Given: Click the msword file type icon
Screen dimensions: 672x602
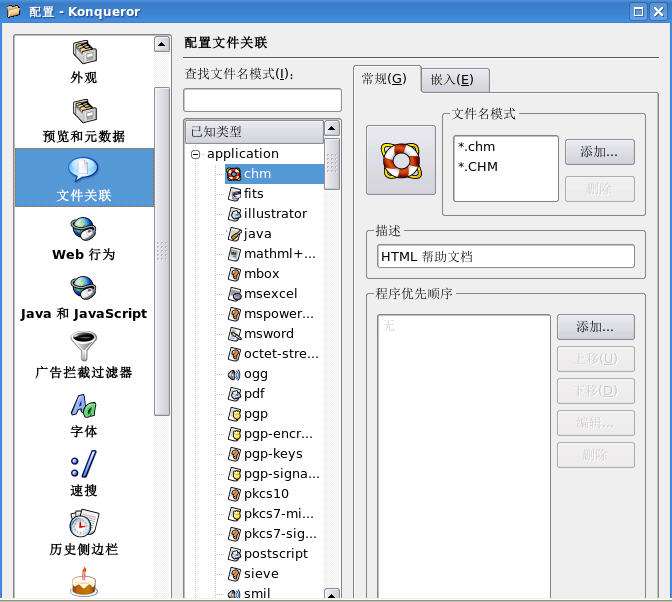Looking at the screenshot, I should click(234, 334).
